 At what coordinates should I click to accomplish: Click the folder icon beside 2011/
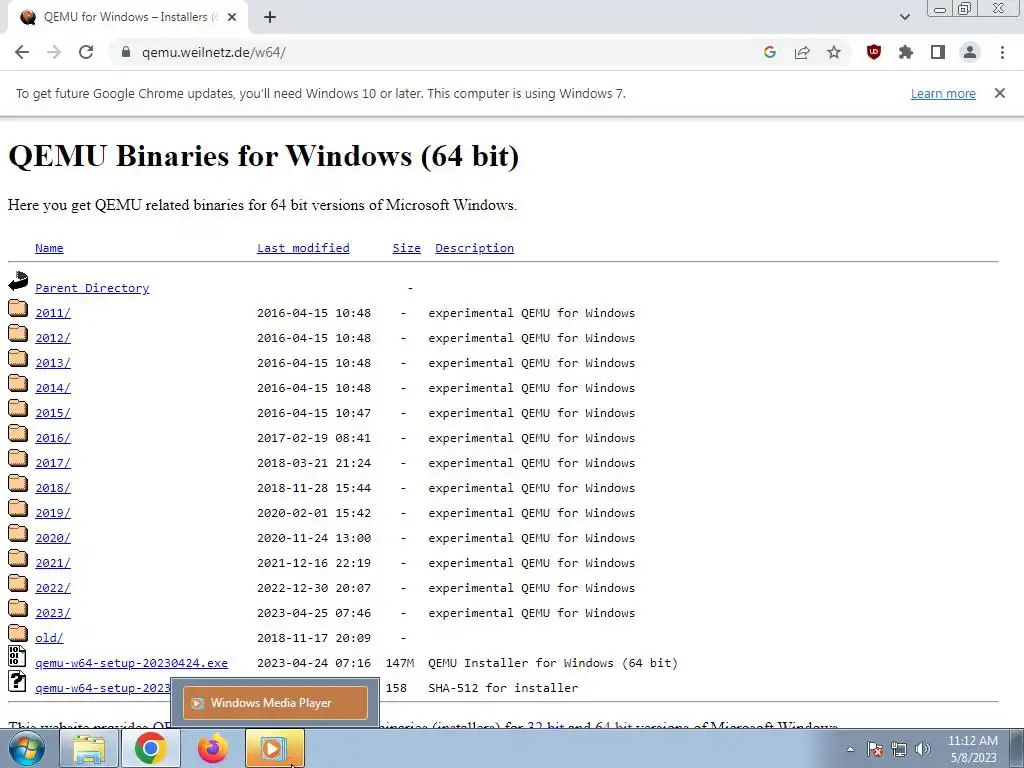pos(18,308)
